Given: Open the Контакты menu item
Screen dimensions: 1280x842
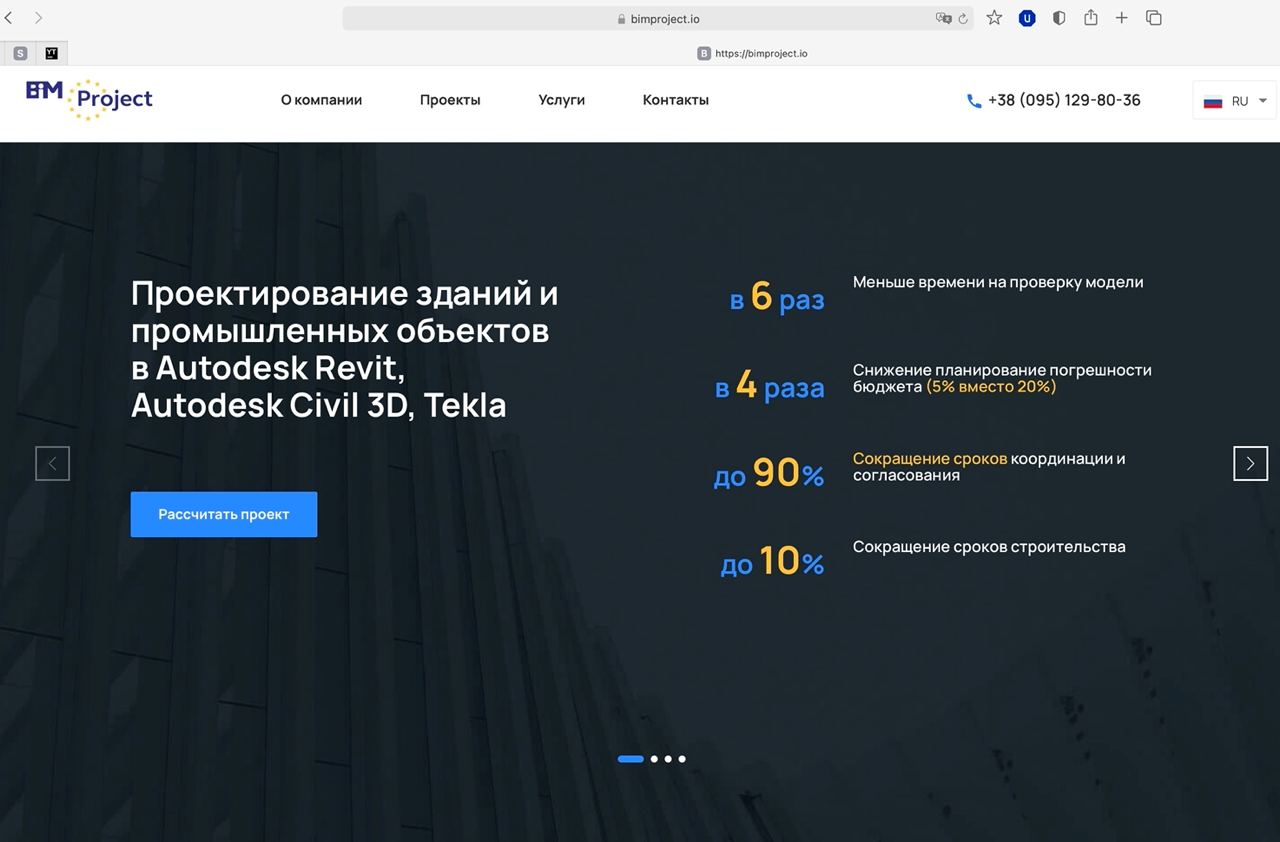Looking at the screenshot, I should pos(676,100).
